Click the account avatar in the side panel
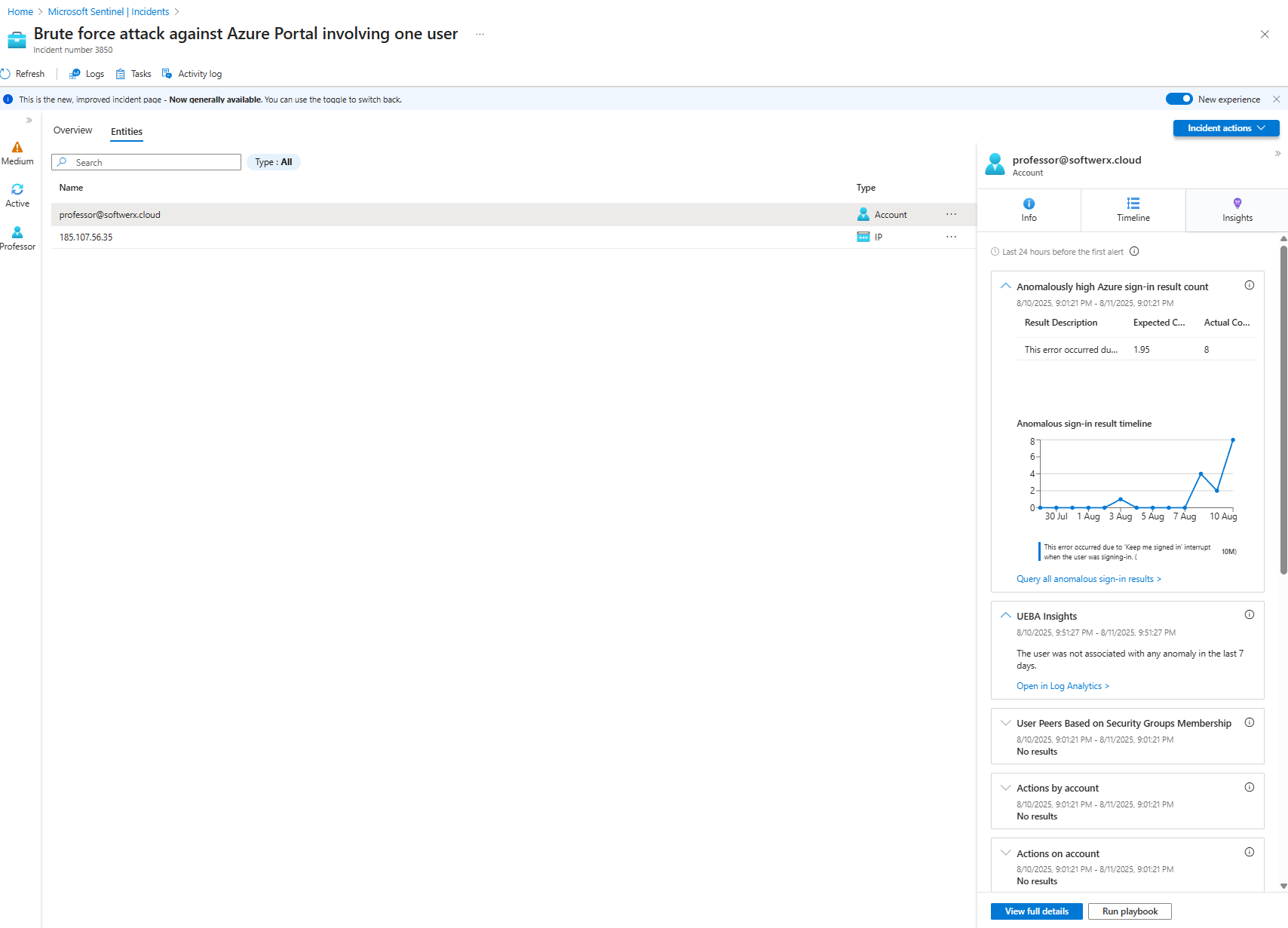The image size is (1288, 928). 995,164
